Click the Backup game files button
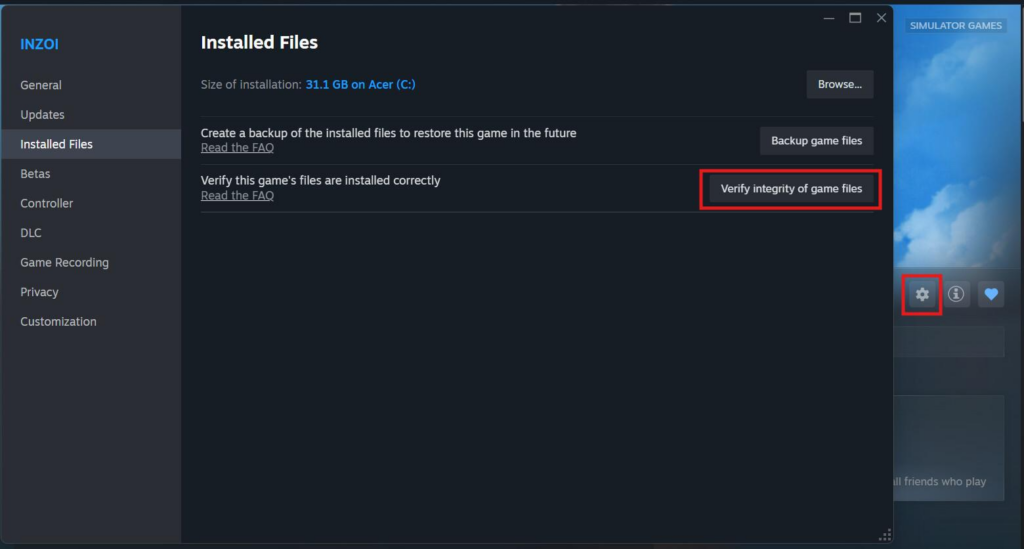 pos(816,141)
